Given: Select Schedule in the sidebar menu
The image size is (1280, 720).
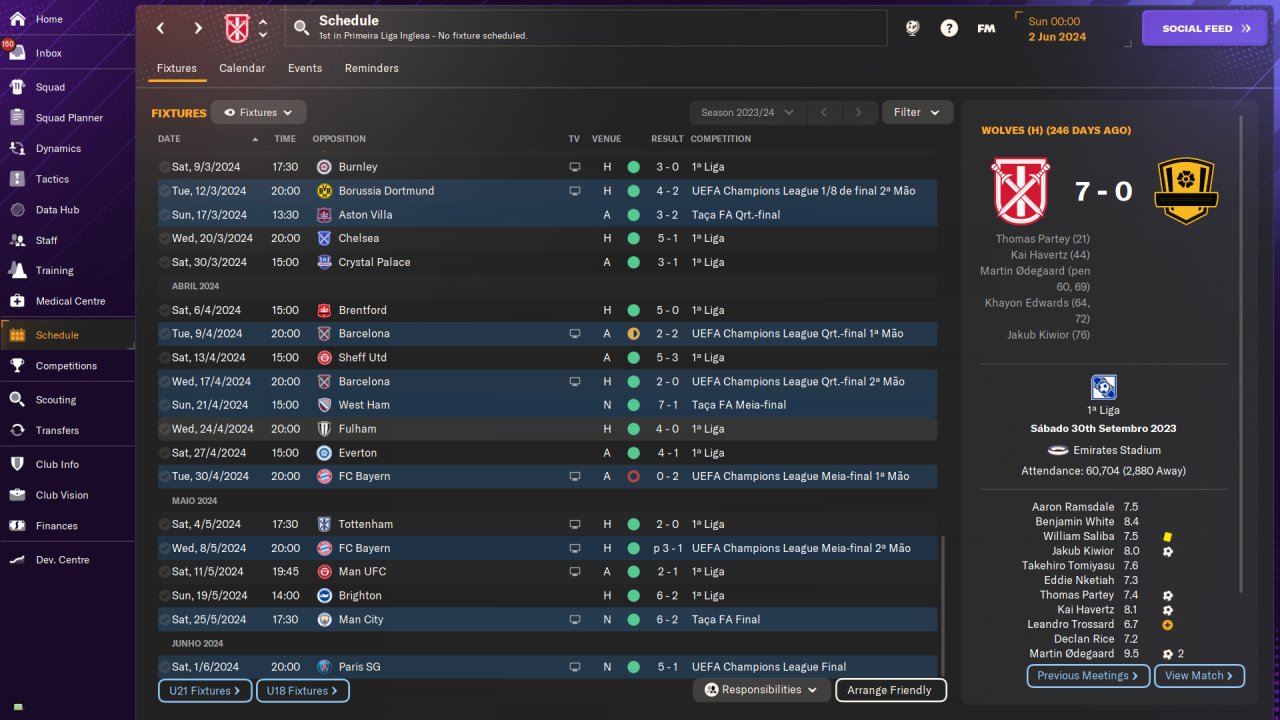Looking at the screenshot, I should pyautogui.click(x=67, y=335).
